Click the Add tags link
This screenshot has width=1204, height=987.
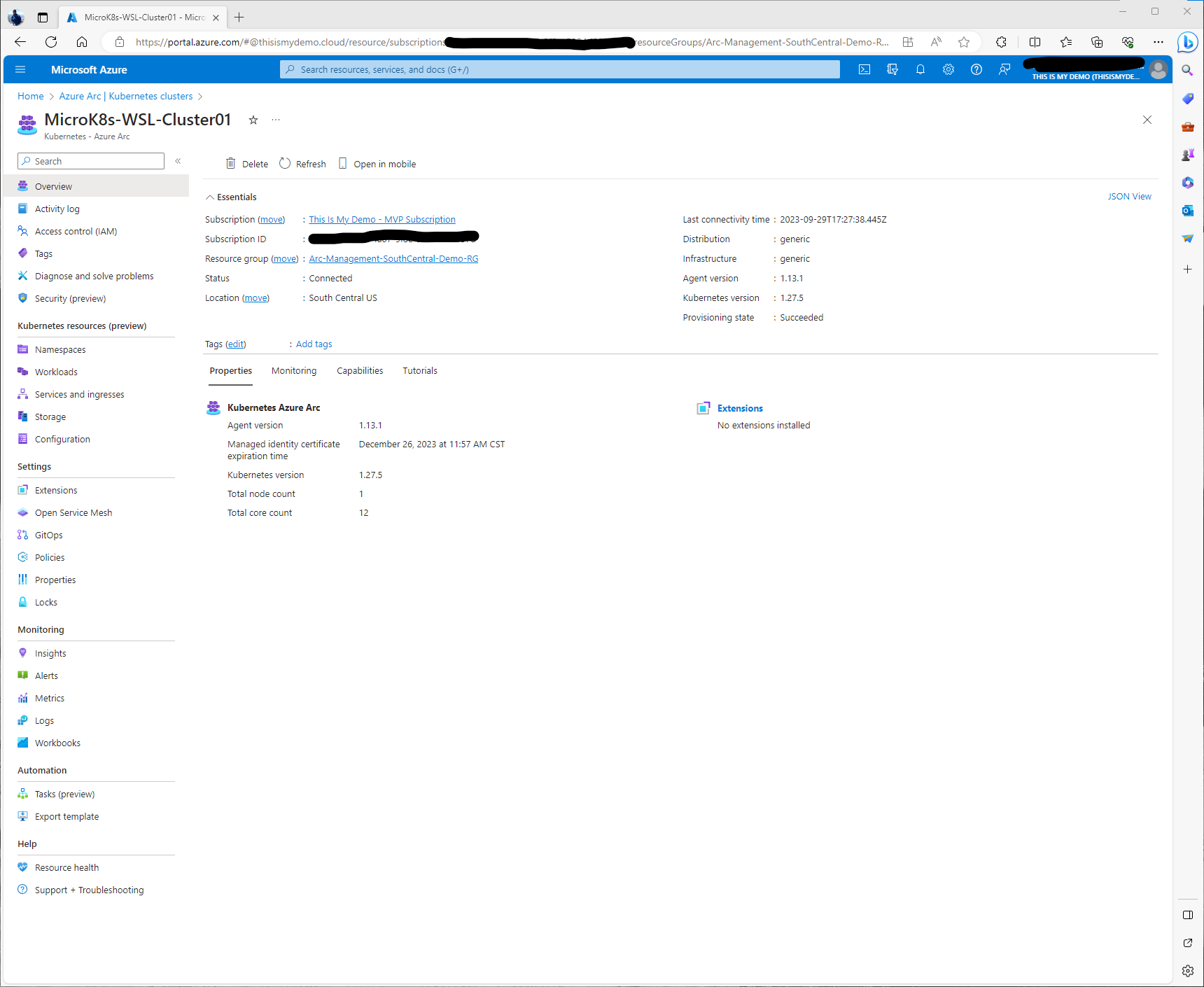click(314, 344)
